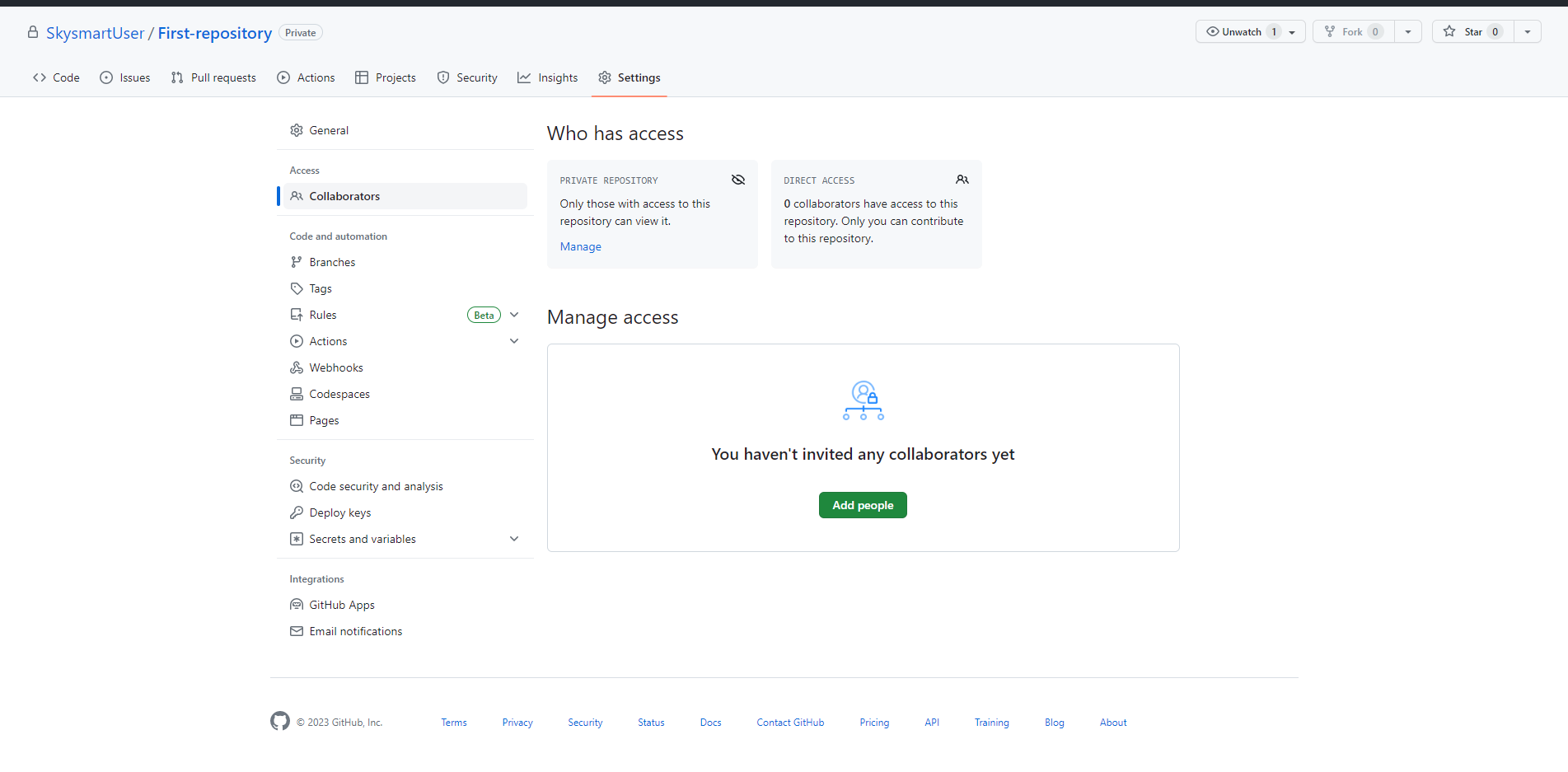
Task: Click the Branches git-branch icon
Action: click(x=297, y=262)
